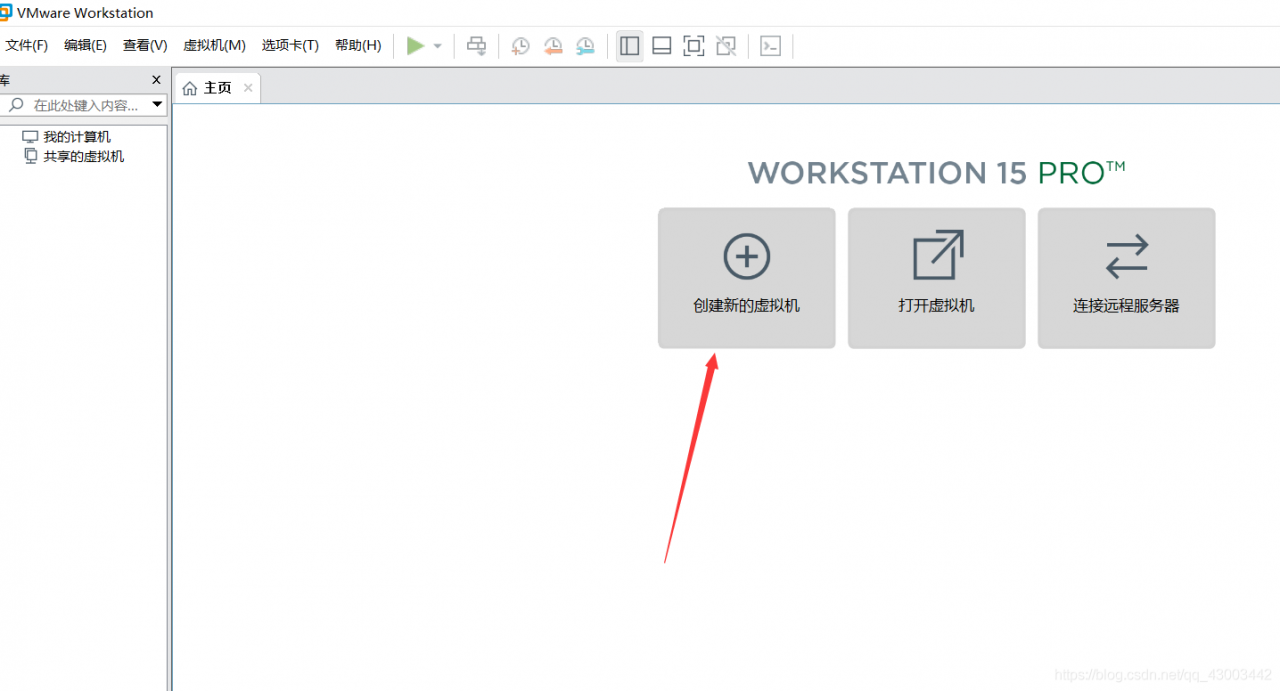Select 共享的虚拟机 in the library tree
Viewport: 1280px width, 691px height.
coord(74,157)
